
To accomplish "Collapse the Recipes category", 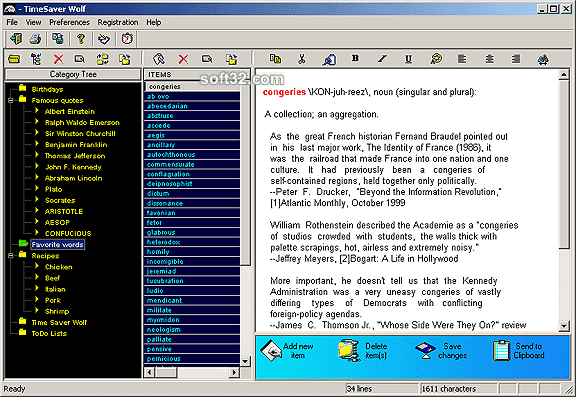I will [11, 255].
